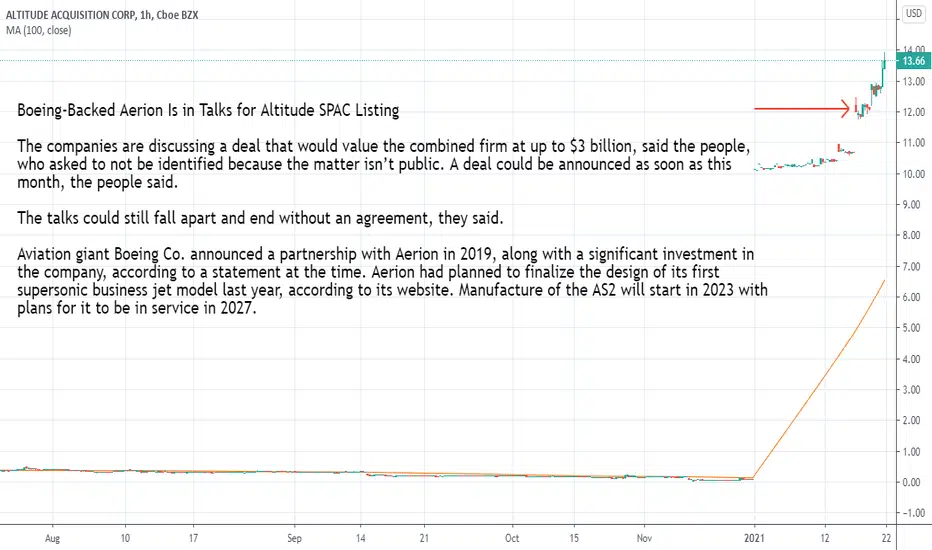Select the paragraph about talks falling apart
Viewport: 932px width, 550px height.
(x=260, y=218)
